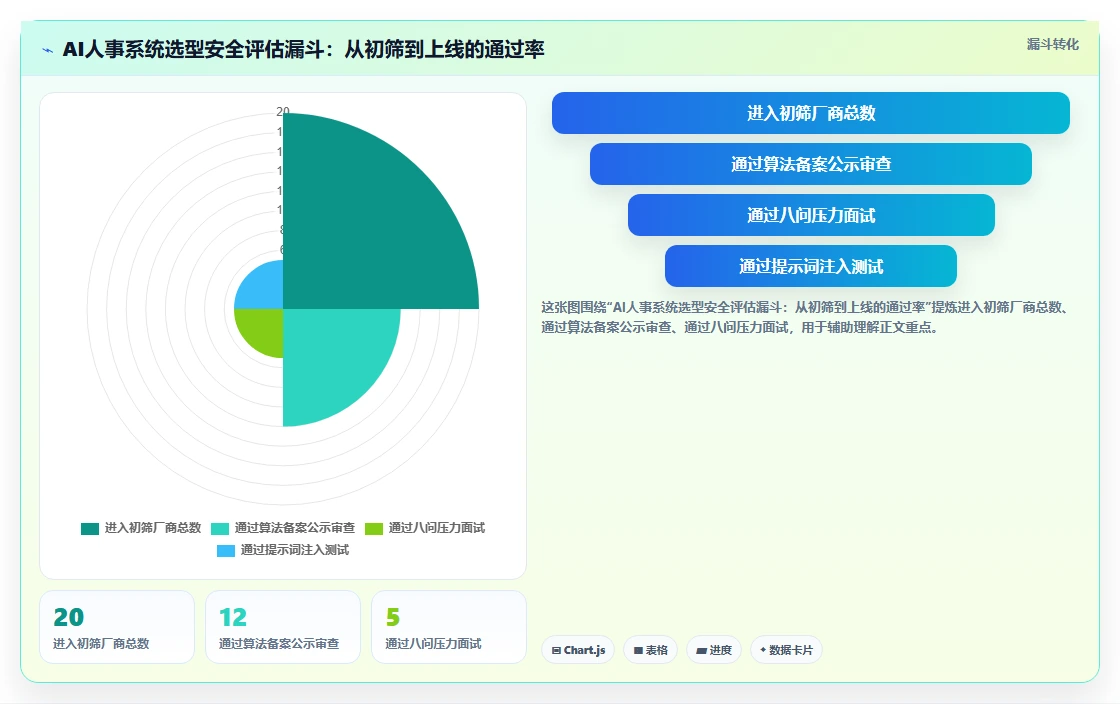Screen dimensions: 1120x704
Task: Click the description paragraph starting 这张图围绕
Action: pos(805,318)
